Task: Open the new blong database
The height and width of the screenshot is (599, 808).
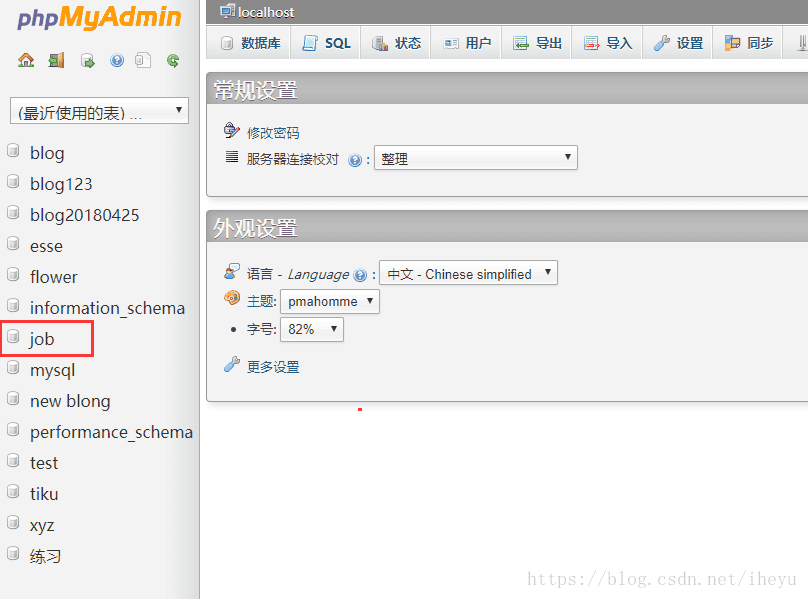Action: pos(70,401)
